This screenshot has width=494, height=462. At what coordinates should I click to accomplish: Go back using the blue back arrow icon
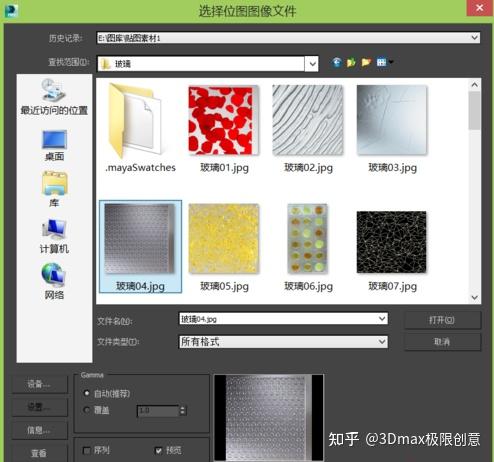tap(337, 62)
